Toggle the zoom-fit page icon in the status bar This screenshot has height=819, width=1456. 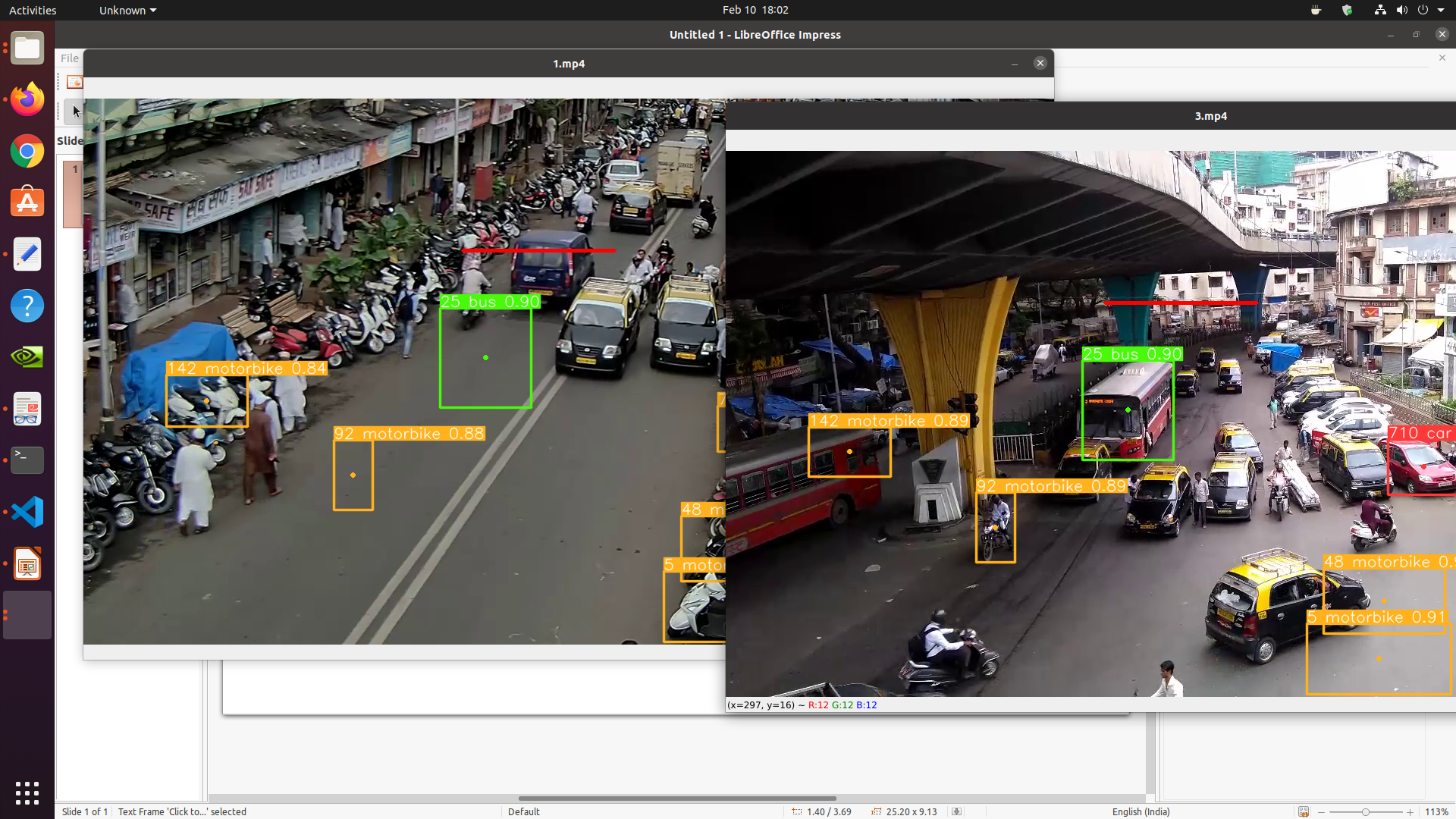(x=1304, y=811)
